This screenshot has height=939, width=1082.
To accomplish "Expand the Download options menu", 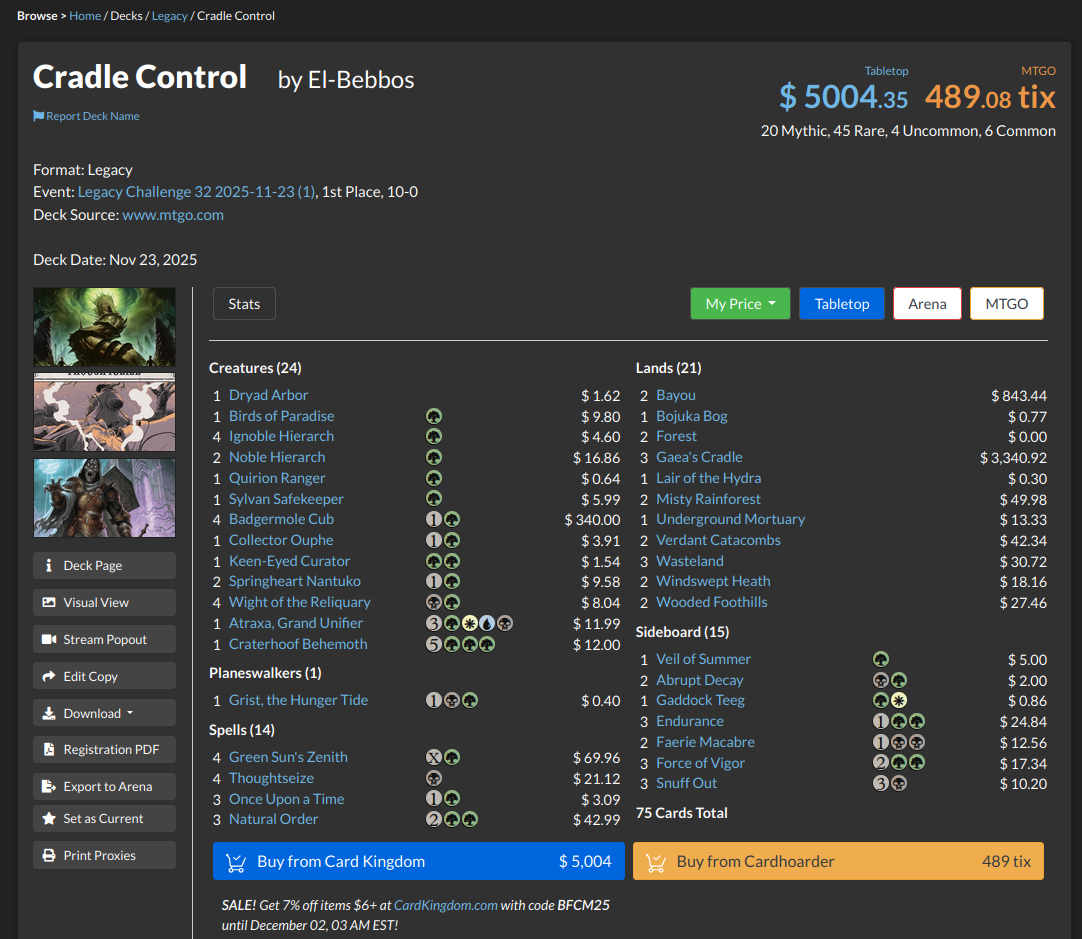I will [x=104, y=713].
